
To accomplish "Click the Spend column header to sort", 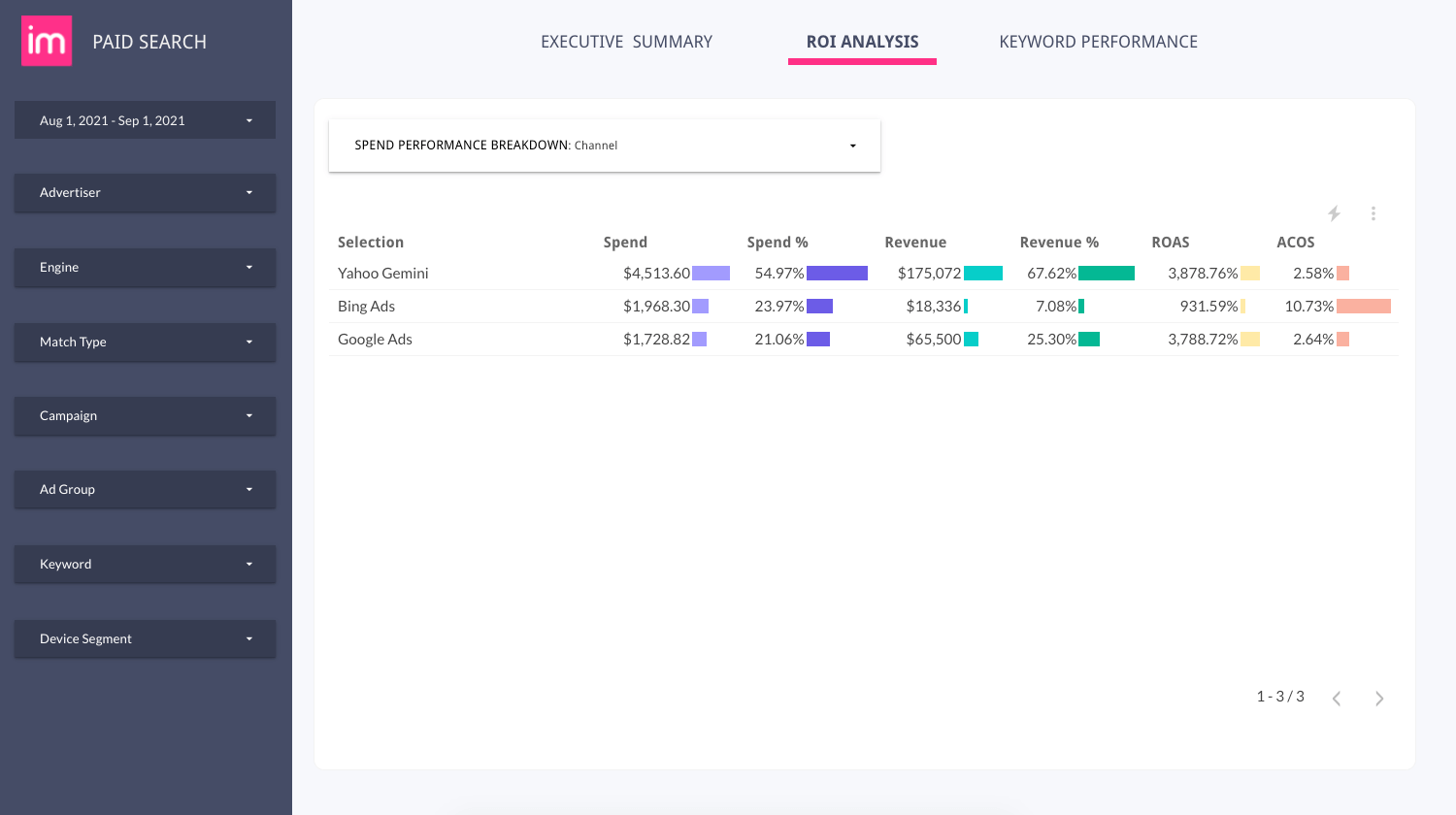I will tap(625, 242).
